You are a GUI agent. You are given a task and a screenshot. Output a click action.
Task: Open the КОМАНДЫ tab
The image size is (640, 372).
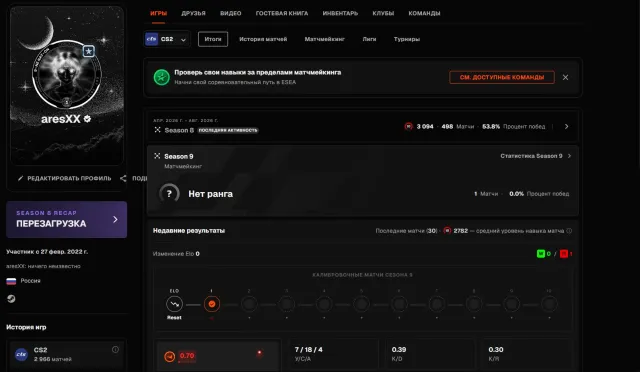coord(424,13)
